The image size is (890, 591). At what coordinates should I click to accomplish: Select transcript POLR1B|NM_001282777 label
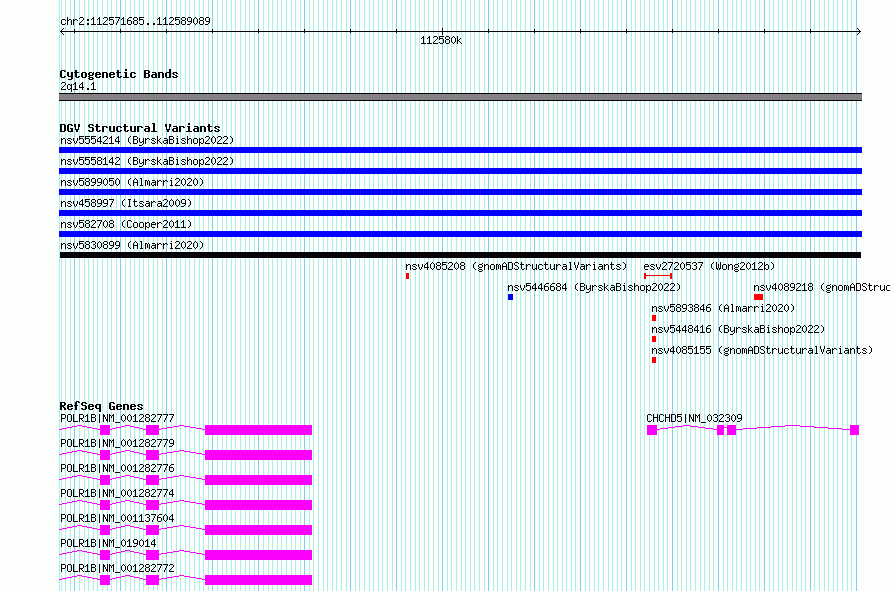click(x=117, y=418)
